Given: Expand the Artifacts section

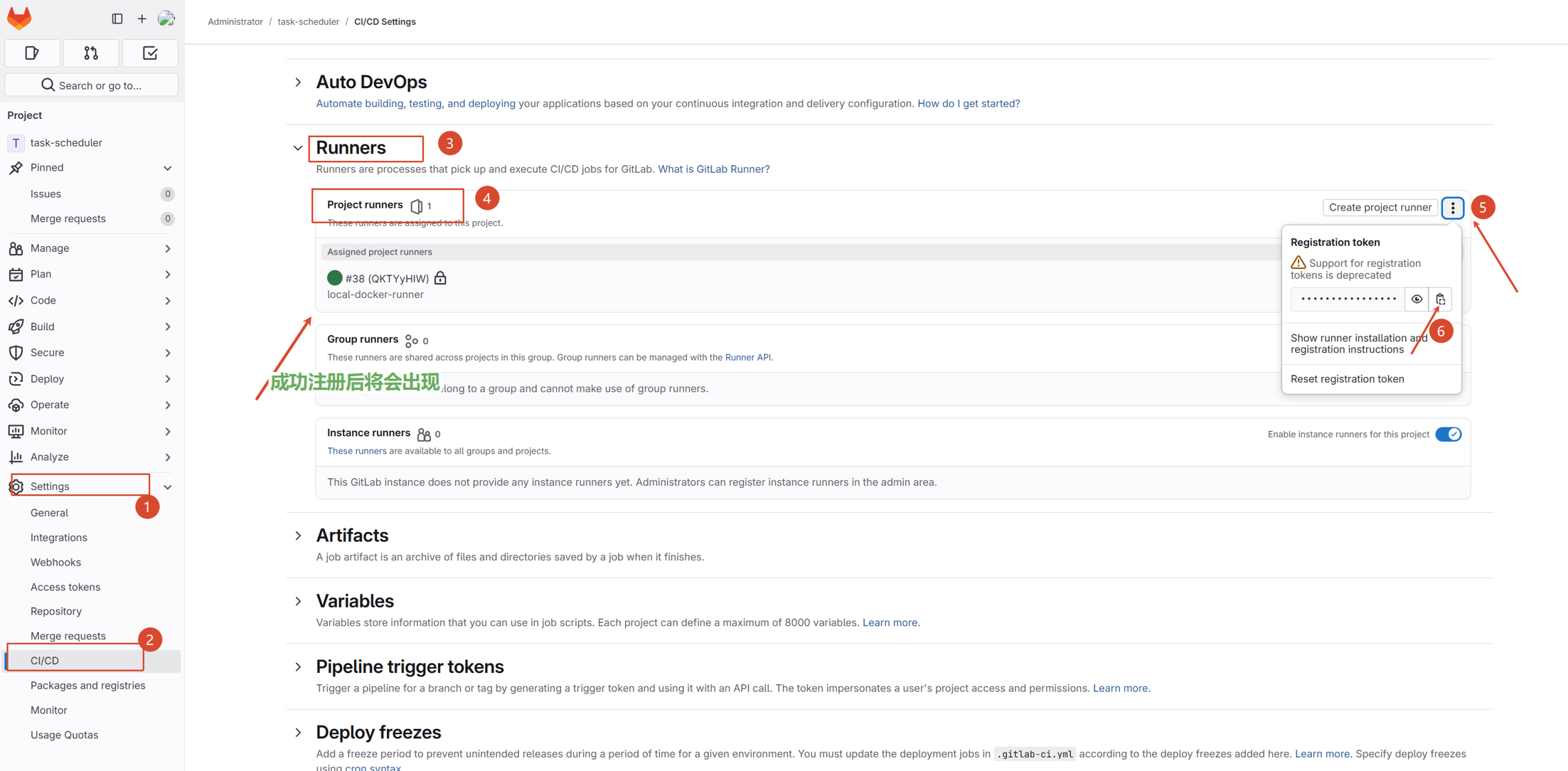Looking at the screenshot, I should tap(298, 536).
